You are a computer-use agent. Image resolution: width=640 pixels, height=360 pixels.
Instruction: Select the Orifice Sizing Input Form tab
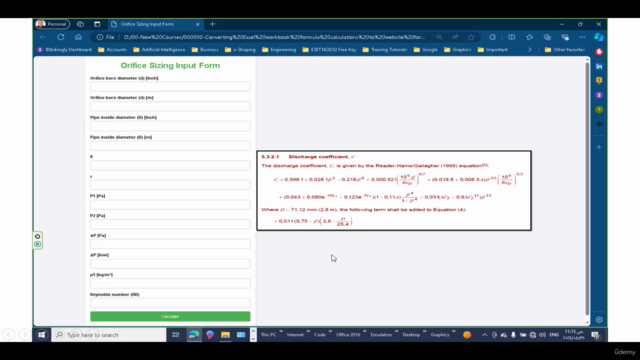(x=155, y=24)
